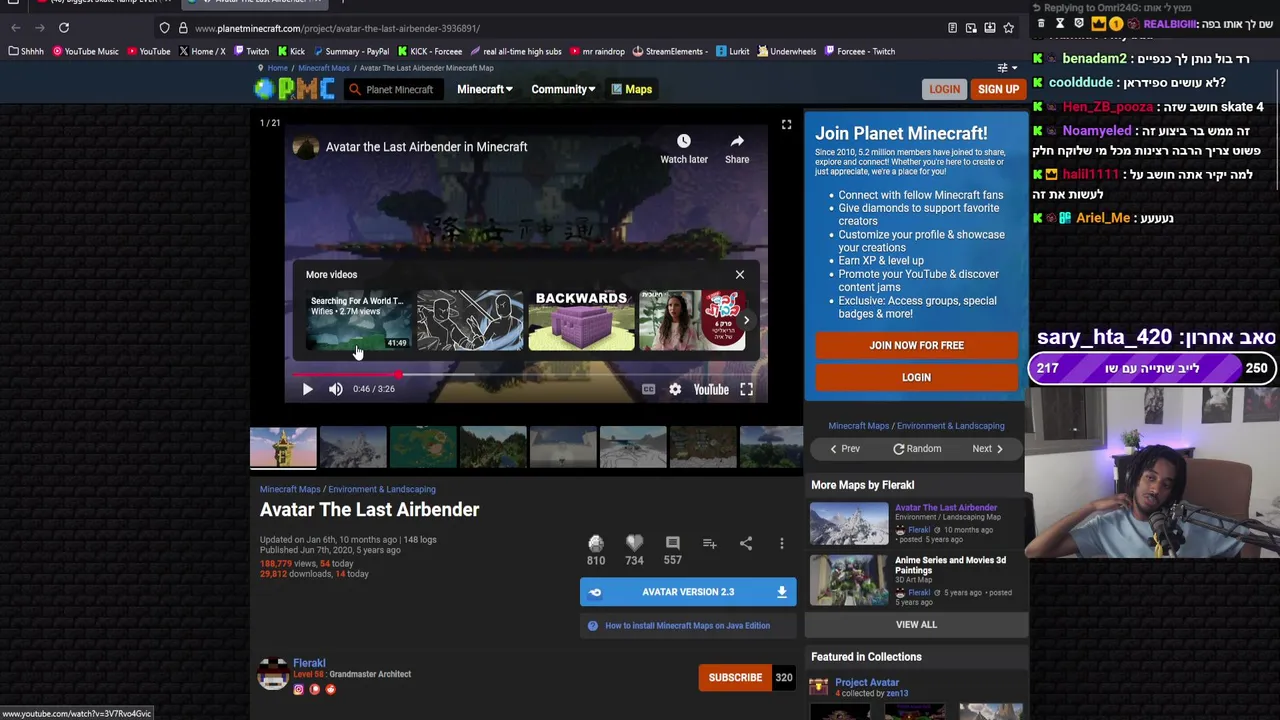
Task: Go to Next map
Action: [988, 449]
